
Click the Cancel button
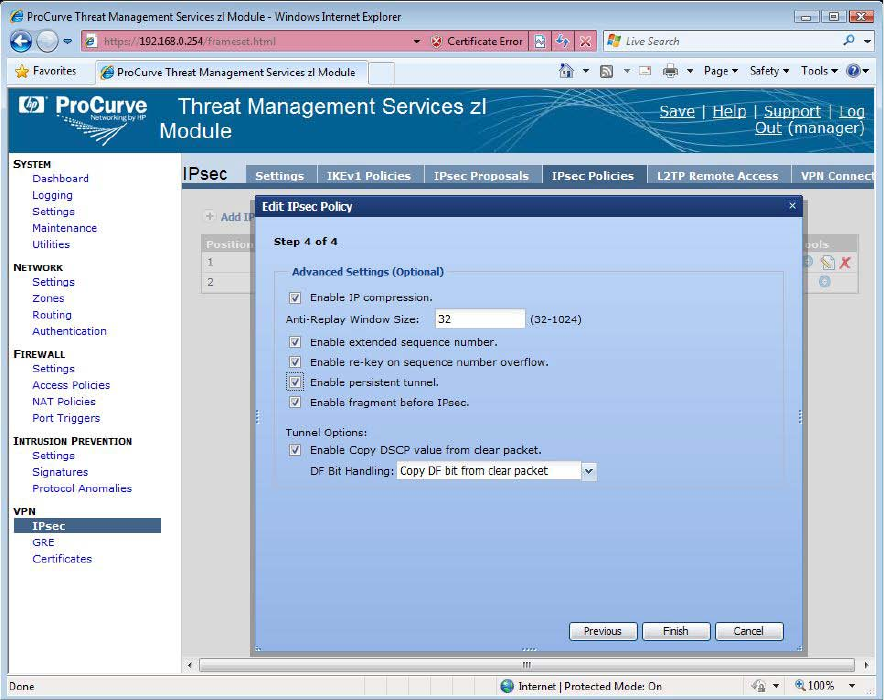(749, 631)
